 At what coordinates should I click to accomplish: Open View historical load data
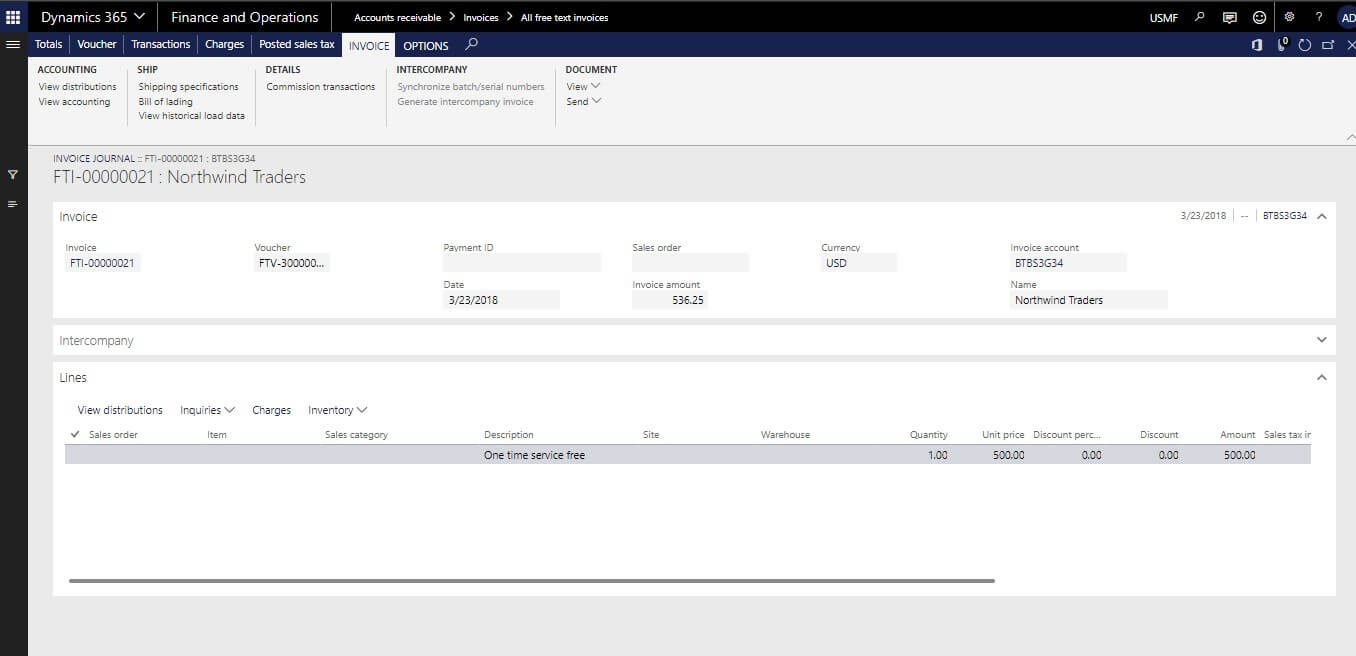point(192,116)
